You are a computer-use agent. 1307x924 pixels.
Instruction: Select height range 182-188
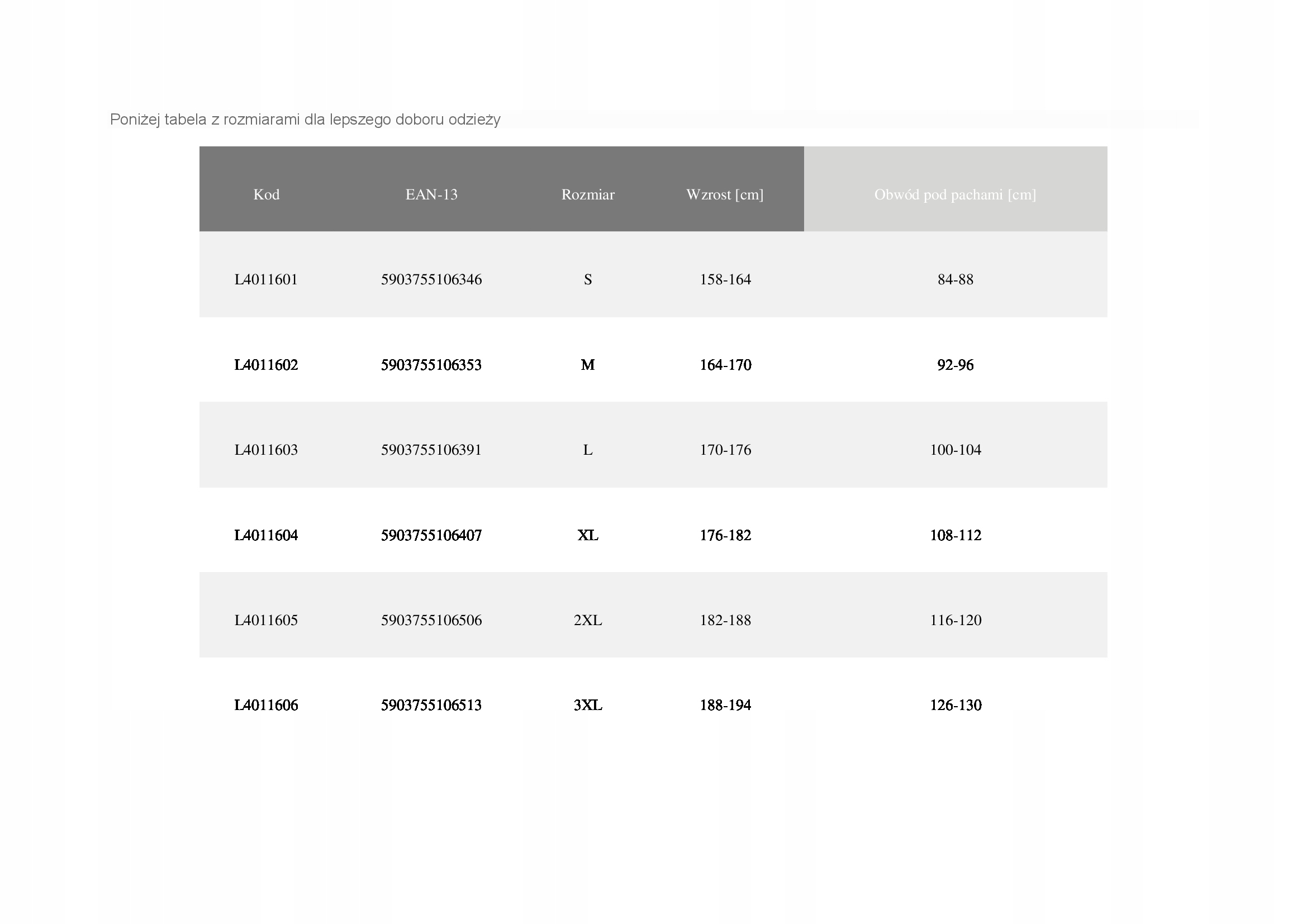coord(725,620)
